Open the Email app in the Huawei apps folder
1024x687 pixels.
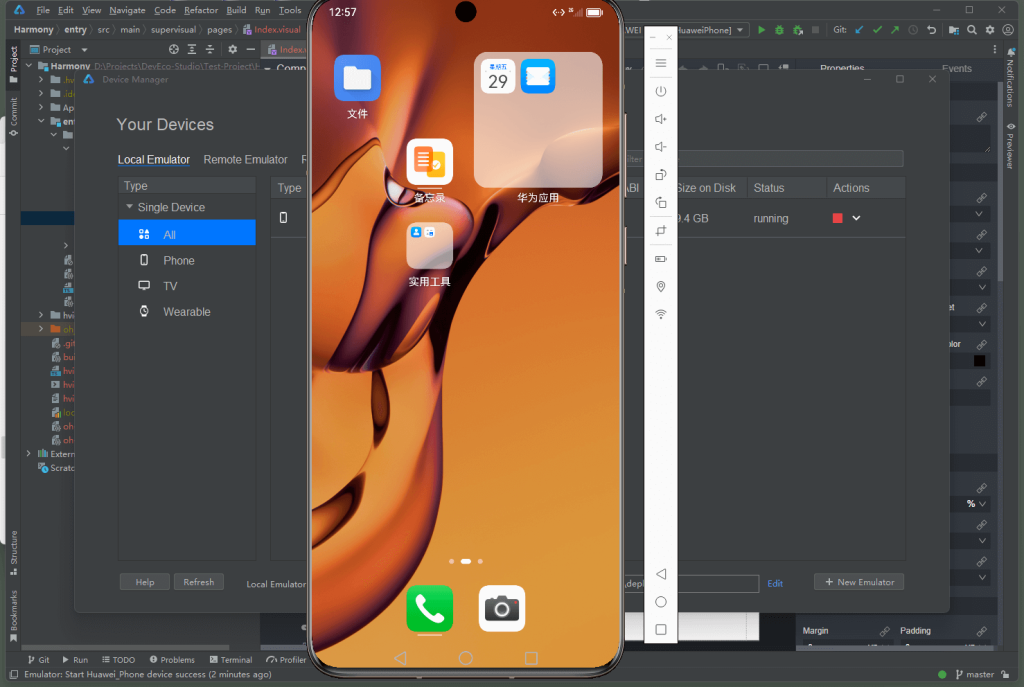(538, 76)
